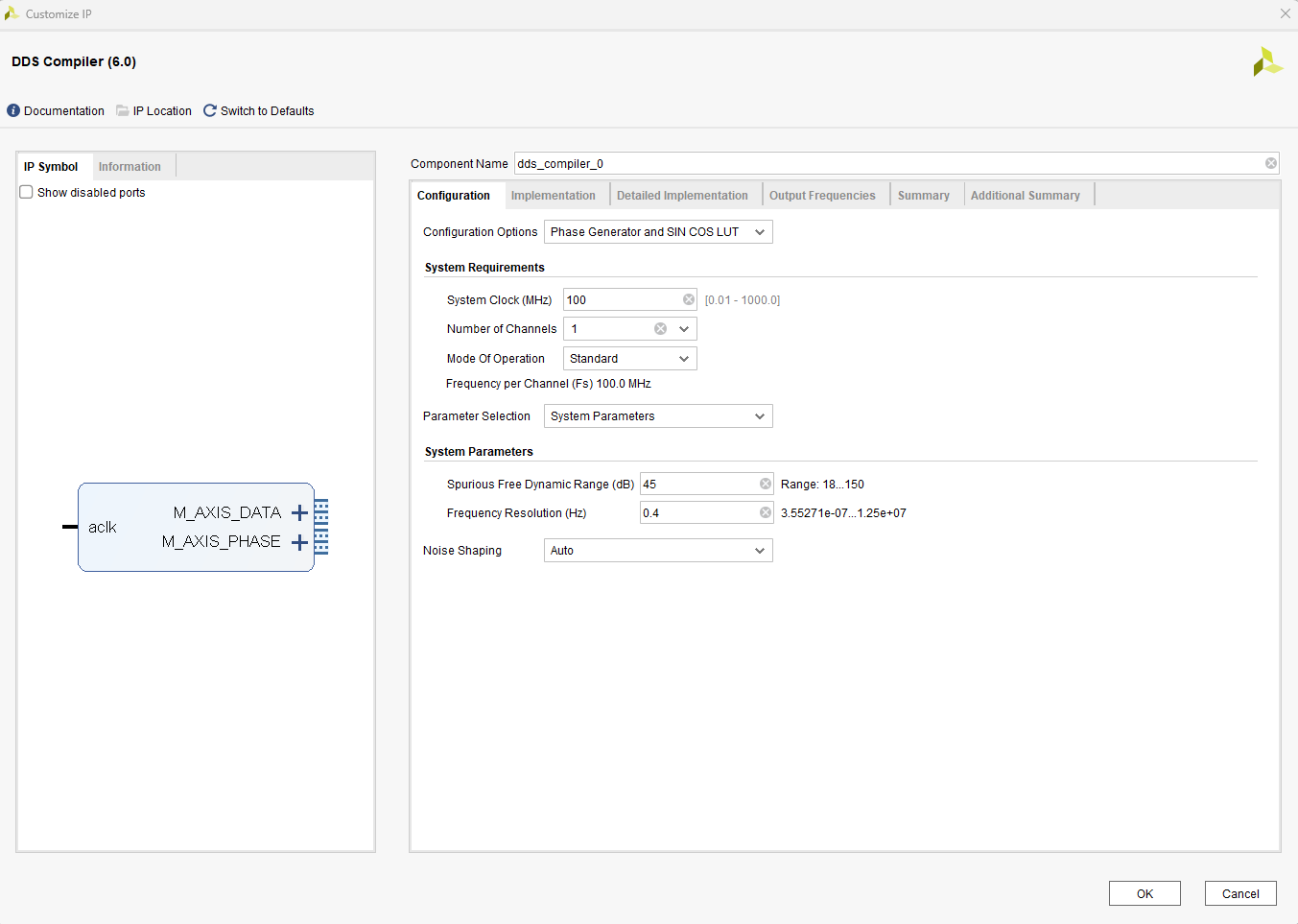The image size is (1298, 924).
Task: Clear the System Clock value
Action: point(689,299)
